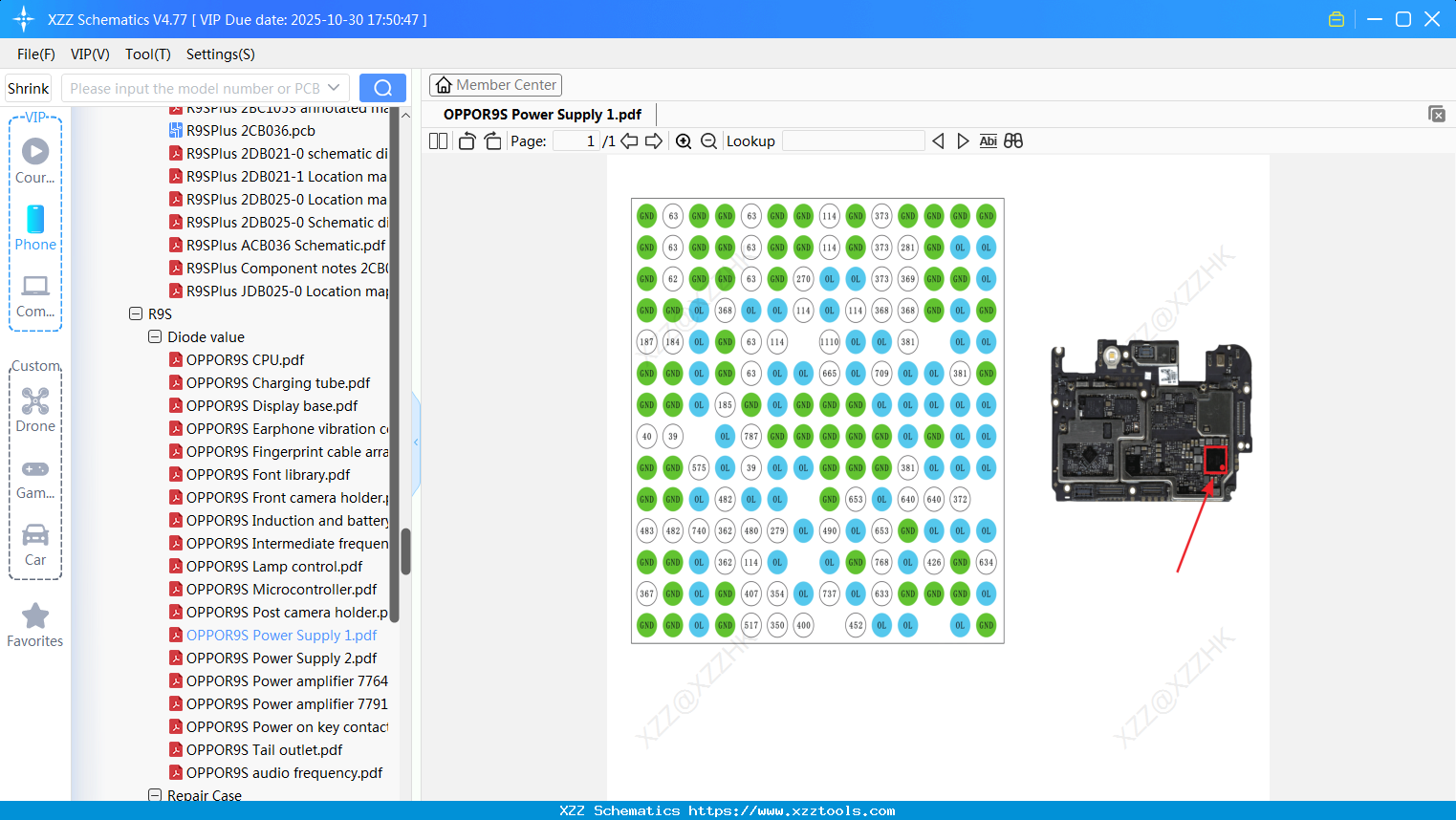The height and width of the screenshot is (820, 1456).
Task: Toggle the two-page view icon
Action: pyautogui.click(x=438, y=141)
